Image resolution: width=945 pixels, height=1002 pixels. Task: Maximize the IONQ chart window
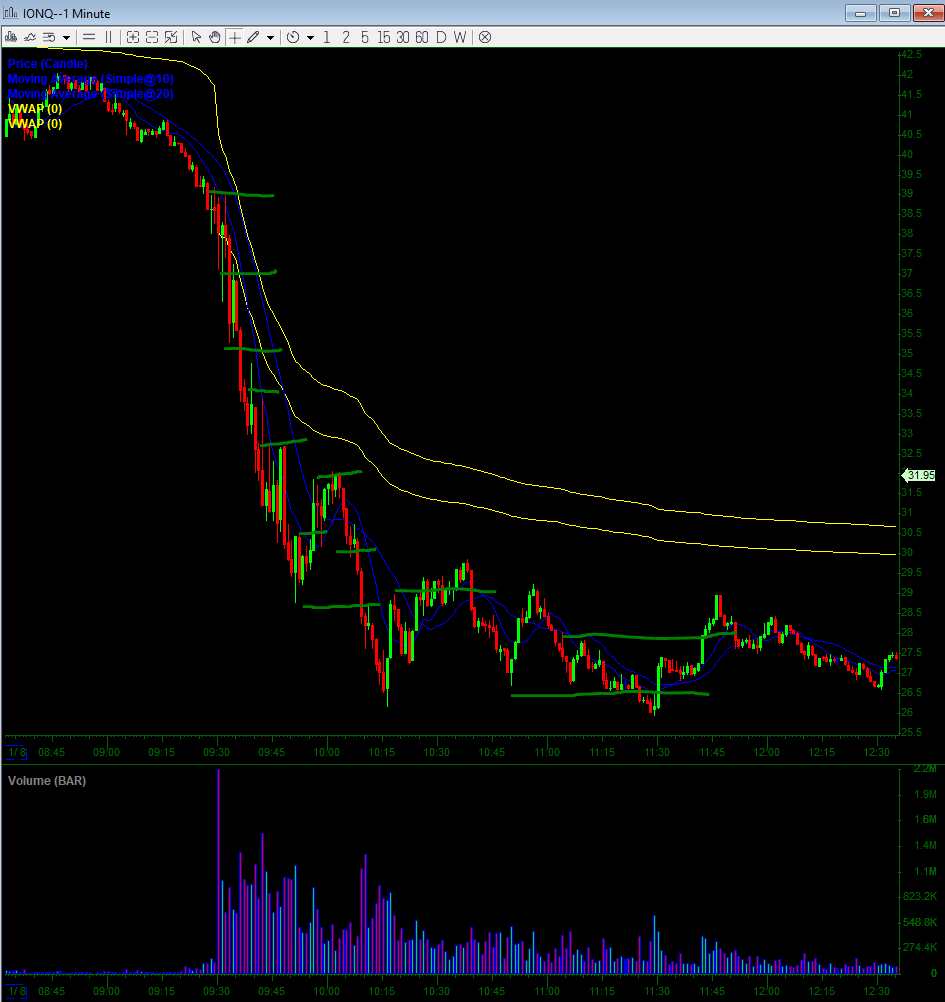894,13
